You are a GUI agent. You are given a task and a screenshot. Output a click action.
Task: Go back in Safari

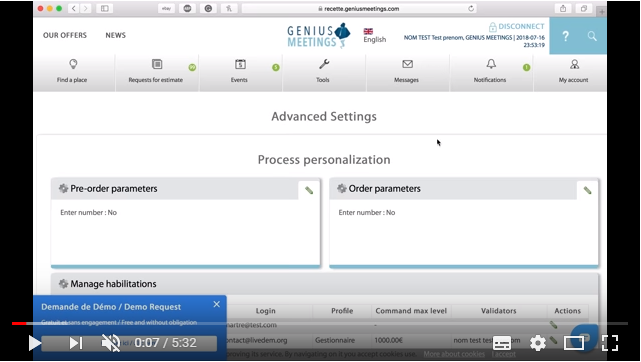[74, 8]
